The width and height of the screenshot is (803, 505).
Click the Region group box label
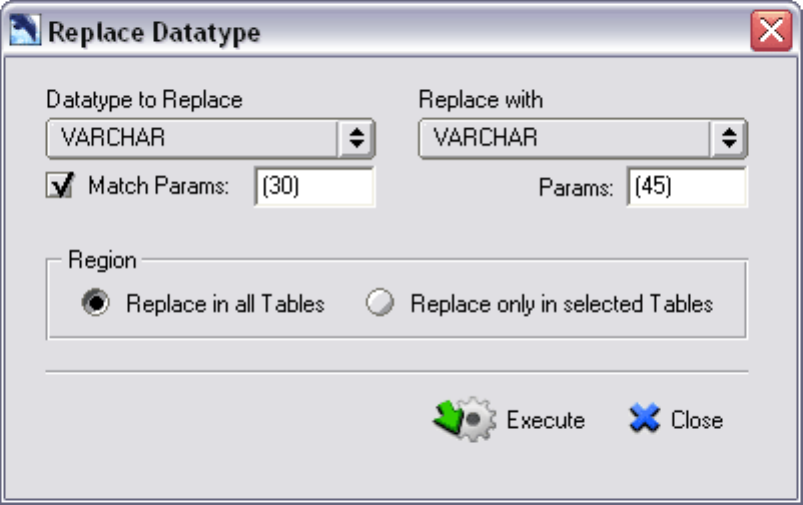pos(102,260)
